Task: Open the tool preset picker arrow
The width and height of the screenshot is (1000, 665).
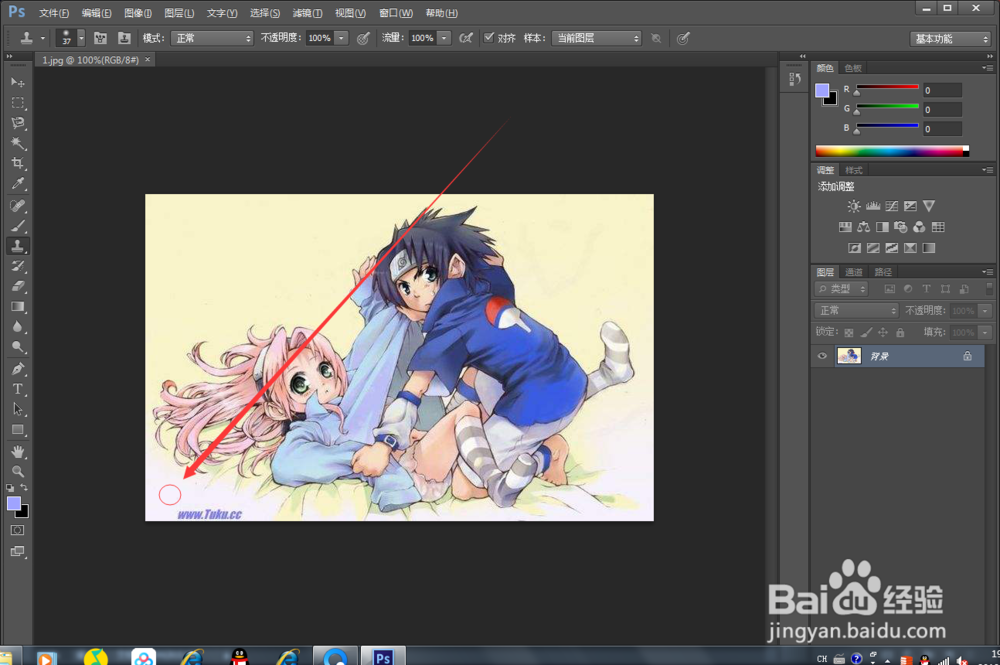Action: coord(43,38)
